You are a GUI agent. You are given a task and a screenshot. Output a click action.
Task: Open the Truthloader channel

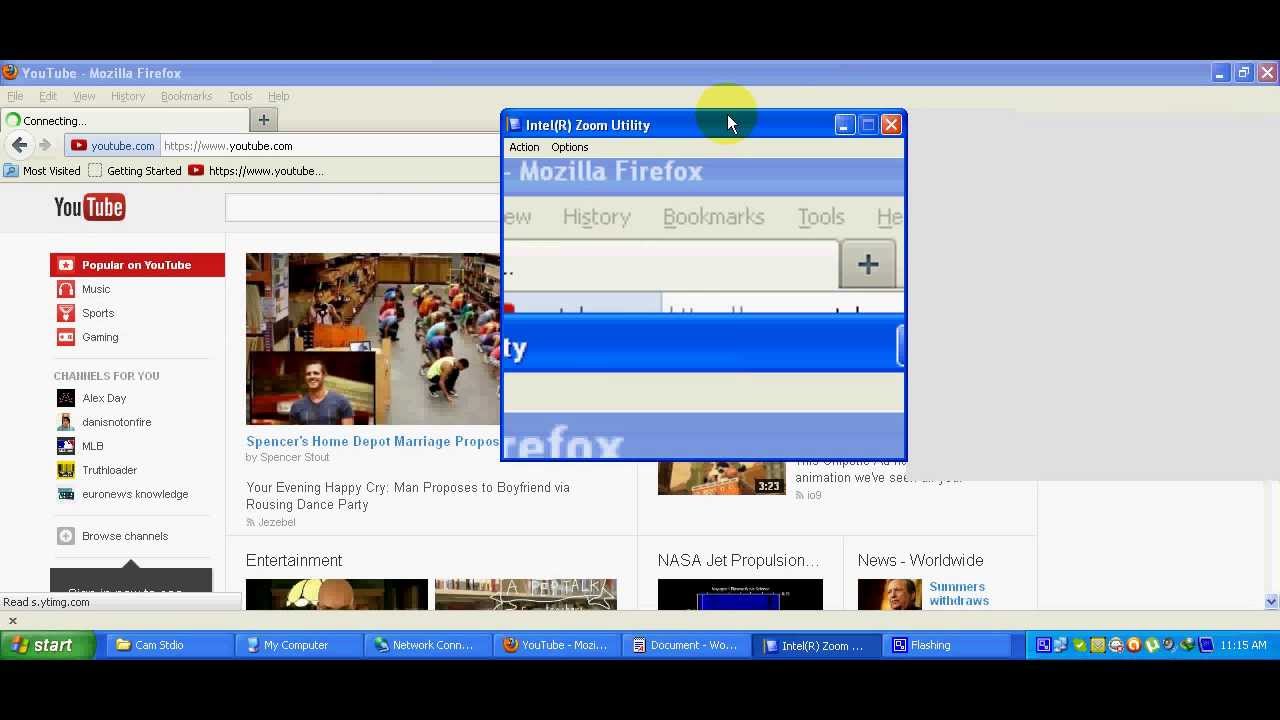[109, 470]
